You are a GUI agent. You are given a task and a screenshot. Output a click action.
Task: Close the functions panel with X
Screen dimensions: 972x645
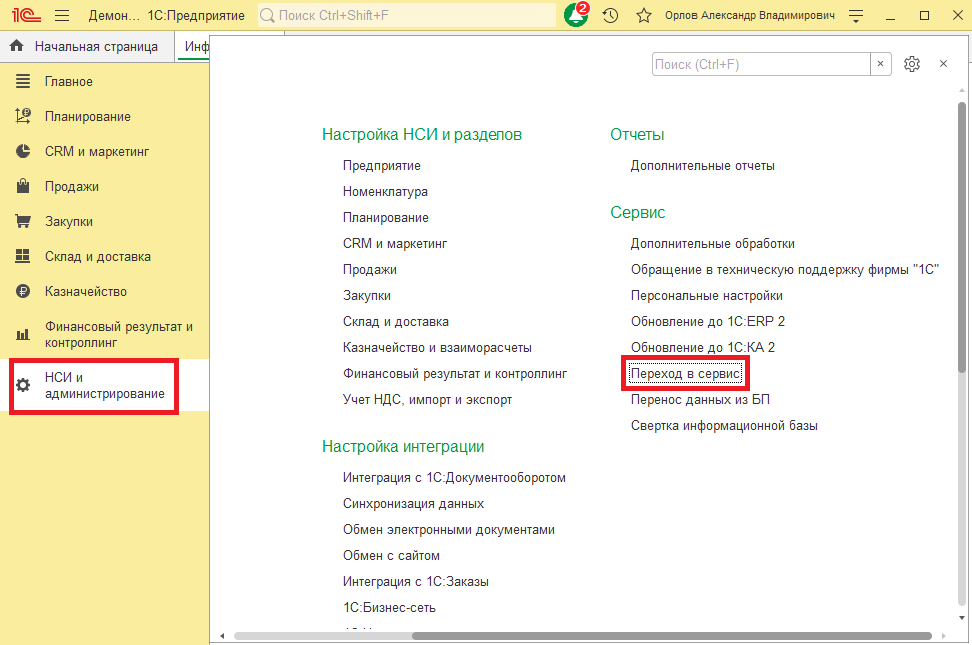click(x=943, y=64)
